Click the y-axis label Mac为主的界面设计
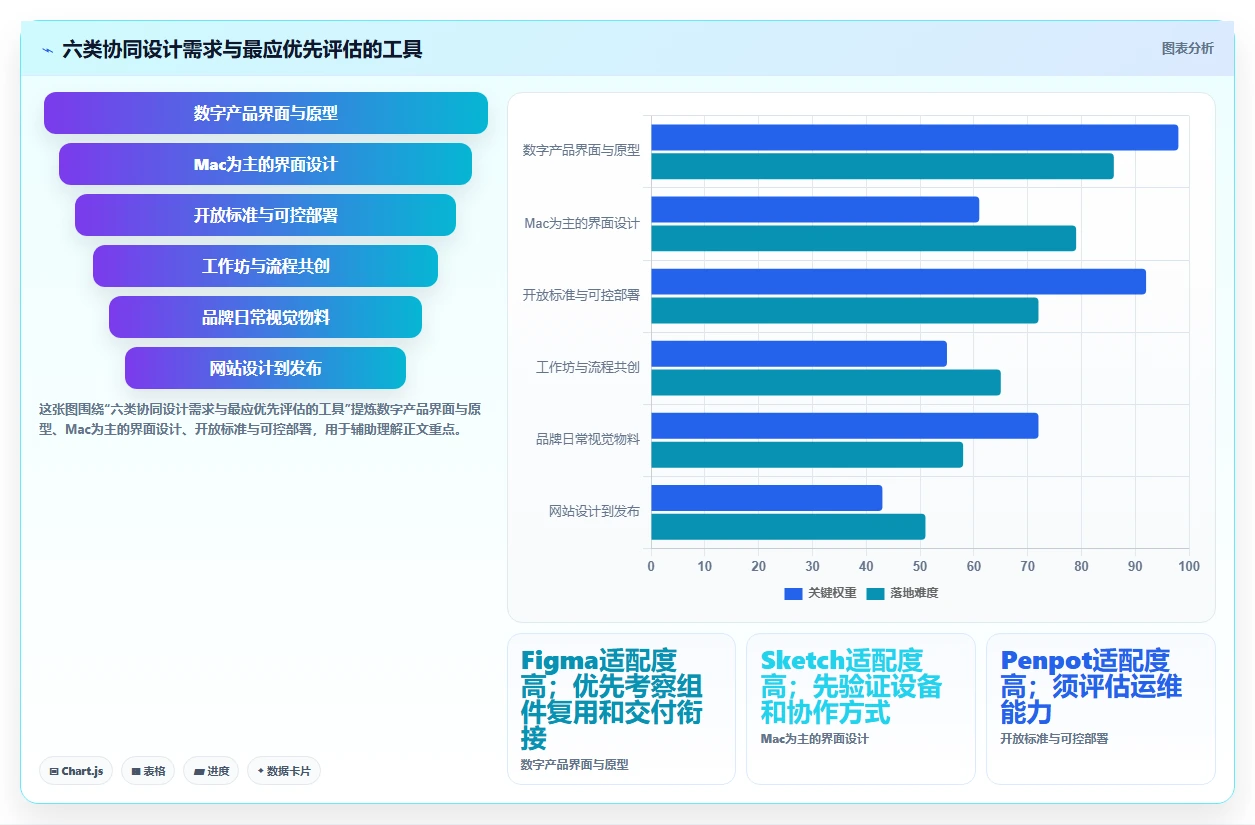The width and height of the screenshot is (1255, 825). [x=582, y=223]
